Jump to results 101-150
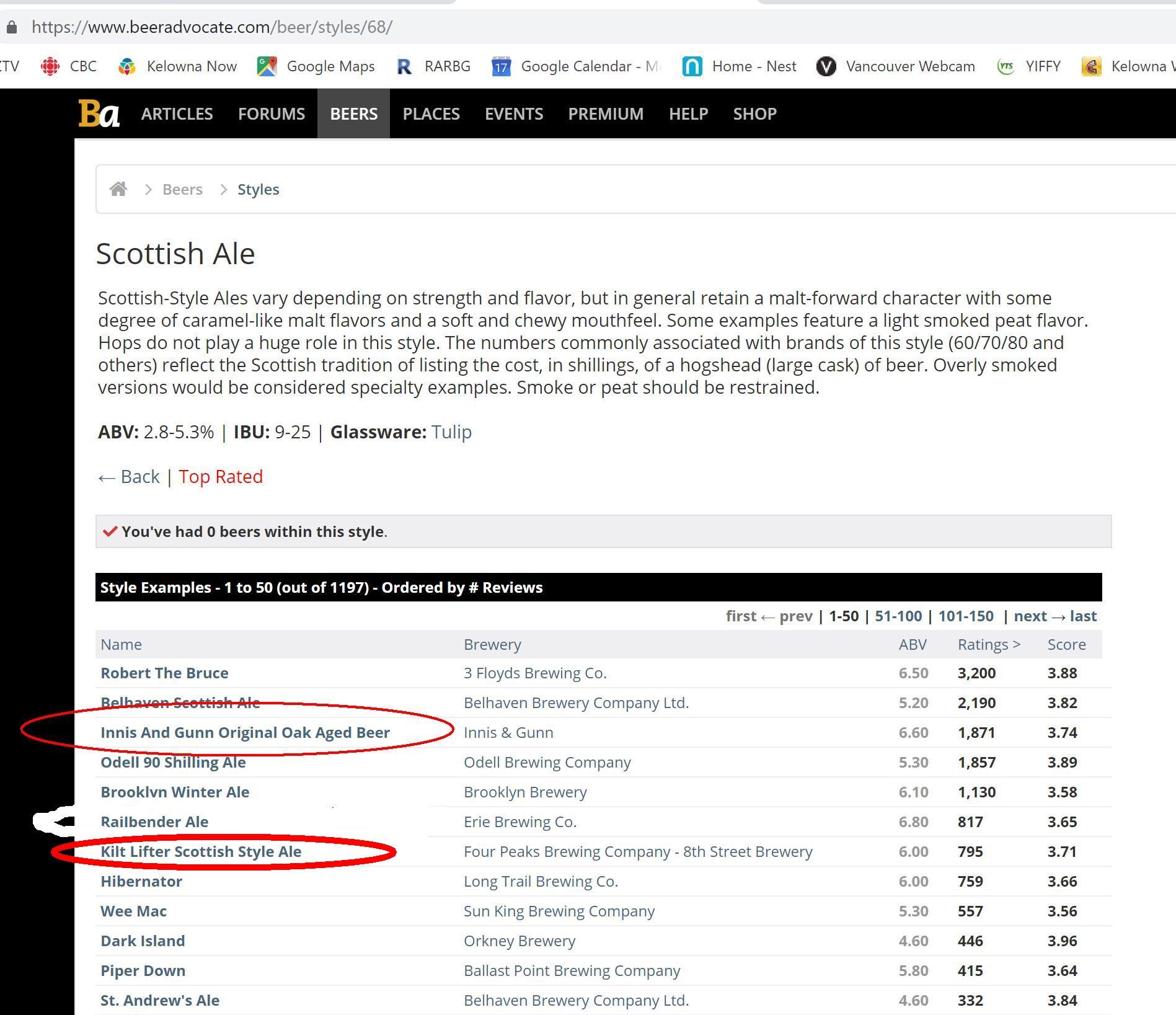This screenshot has height=1015, width=1176. (x=966, y=616)
